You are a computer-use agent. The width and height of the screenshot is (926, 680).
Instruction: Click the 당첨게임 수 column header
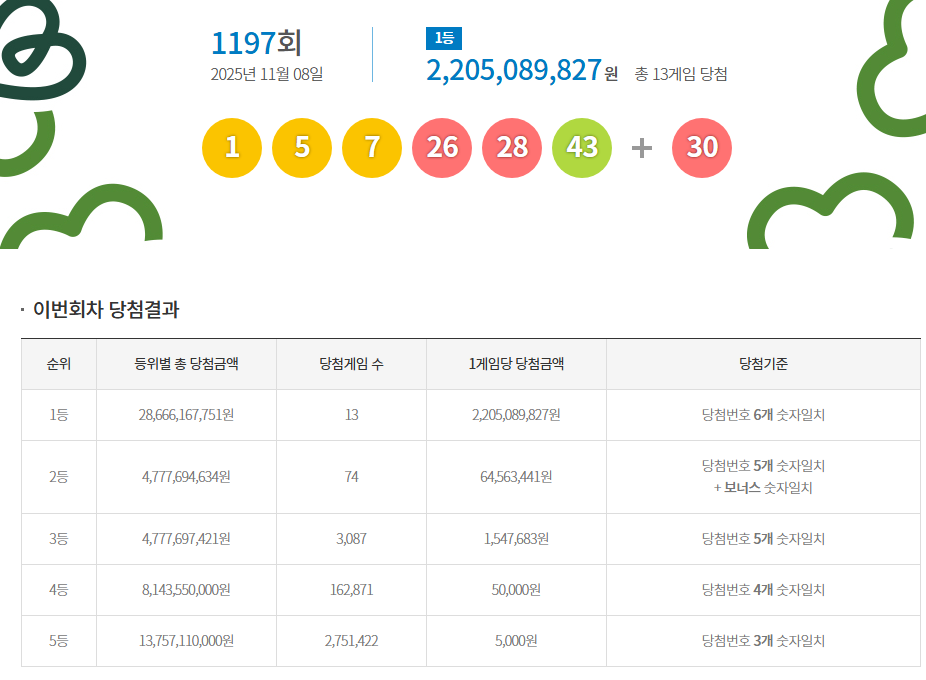[351, 364]
